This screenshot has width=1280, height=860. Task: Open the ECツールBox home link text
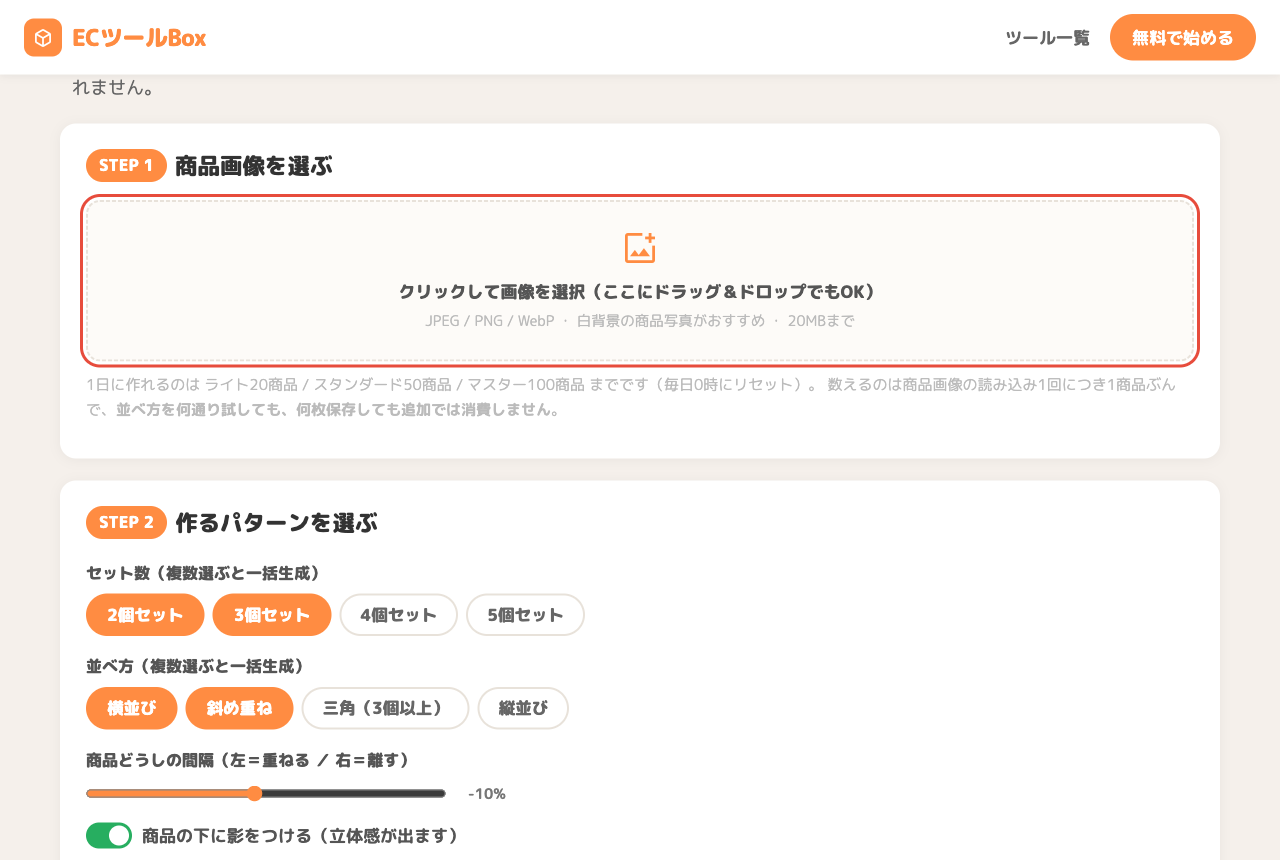pos(139,38)
